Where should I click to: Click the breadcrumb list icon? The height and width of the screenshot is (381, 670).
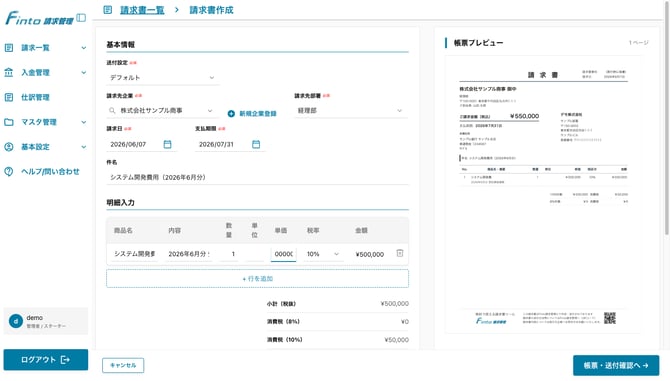pos(108,10)
